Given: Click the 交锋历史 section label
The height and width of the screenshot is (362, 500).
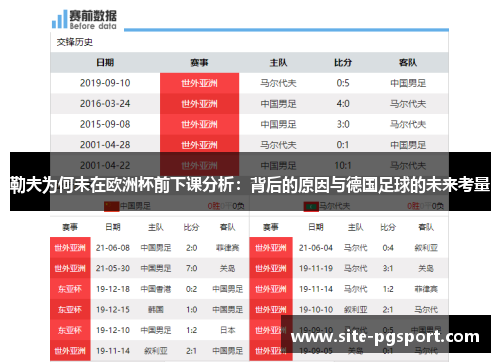Looking at the screenshot, I should point(75,42).
